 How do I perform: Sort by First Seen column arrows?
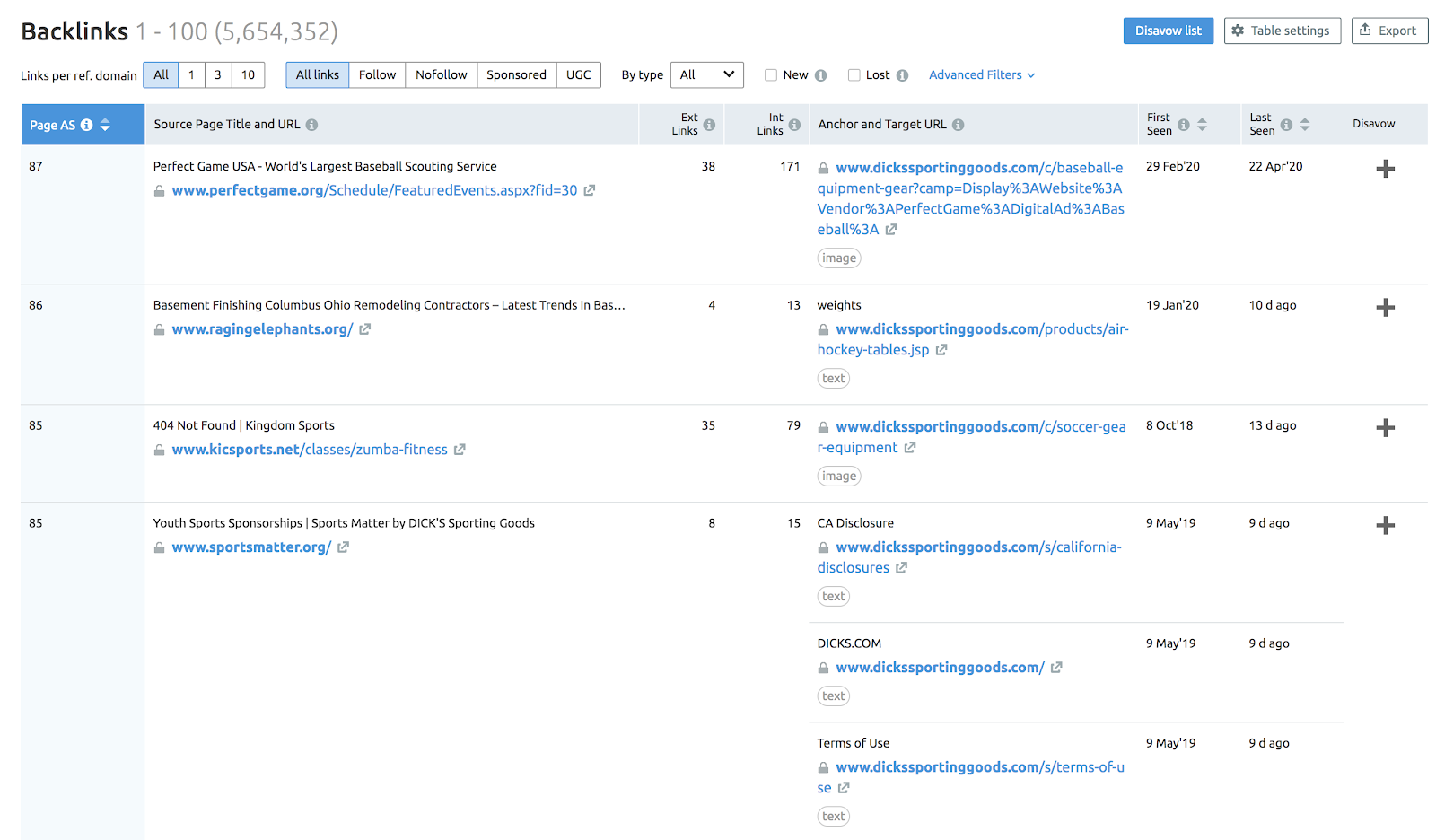[1202, 125]
